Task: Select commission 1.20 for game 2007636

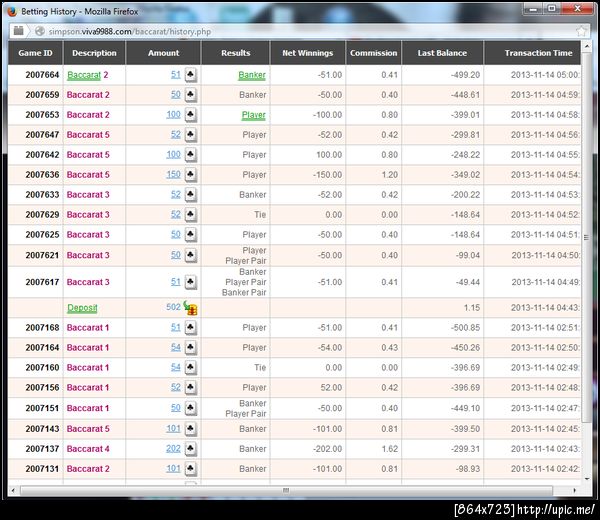Action: 390,174
